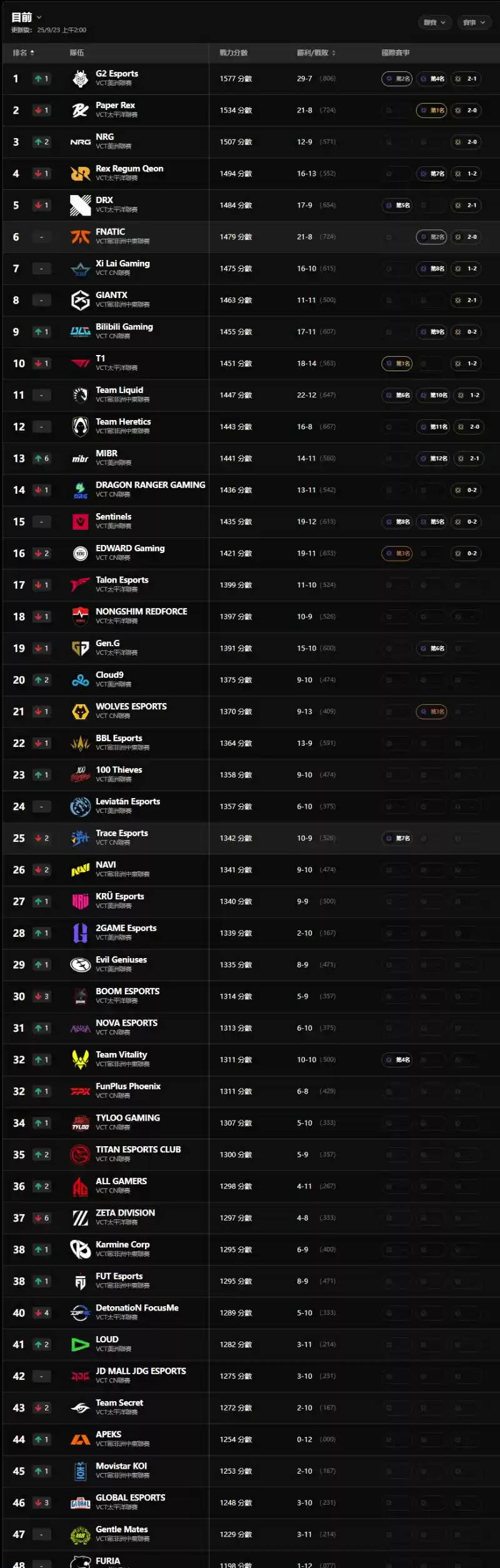This screenshot has width=500, height=1568.
Task: Click the FNATIC team logo
Action: (x=80, y=237)
